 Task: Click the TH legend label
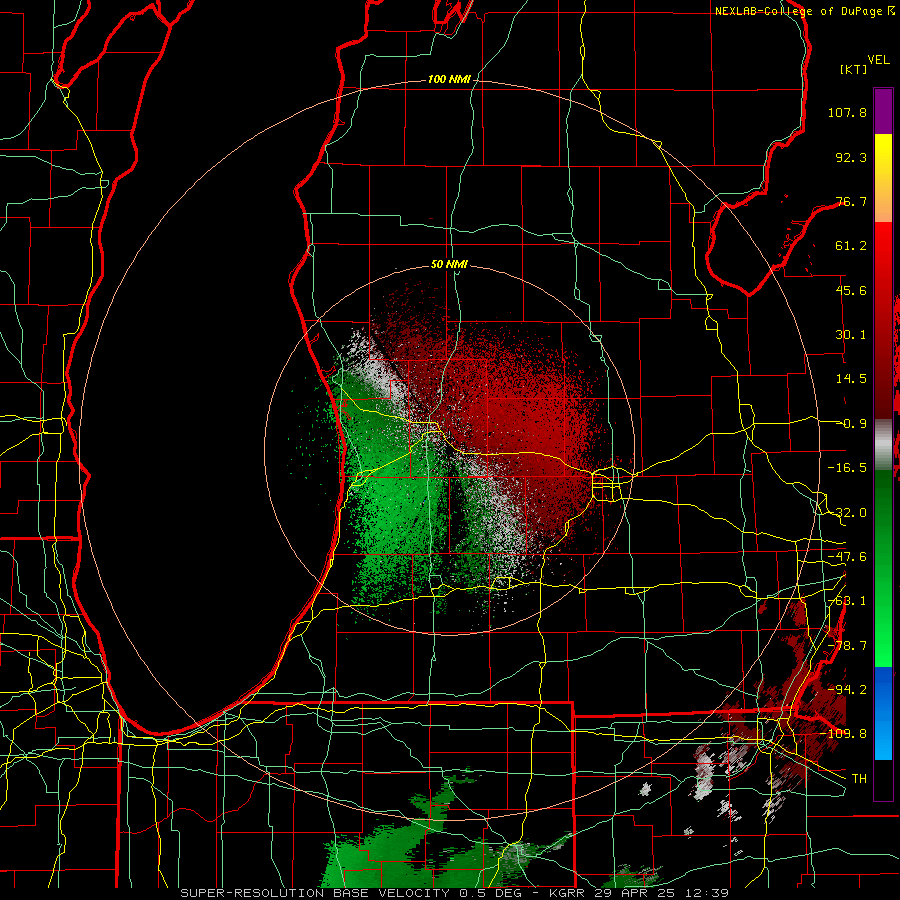click(859, 779)
